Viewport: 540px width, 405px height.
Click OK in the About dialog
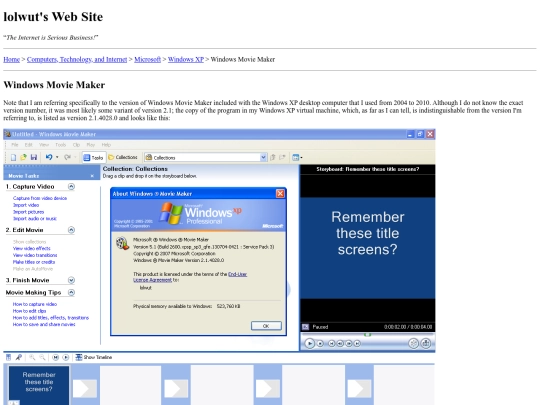pos(266,326)
